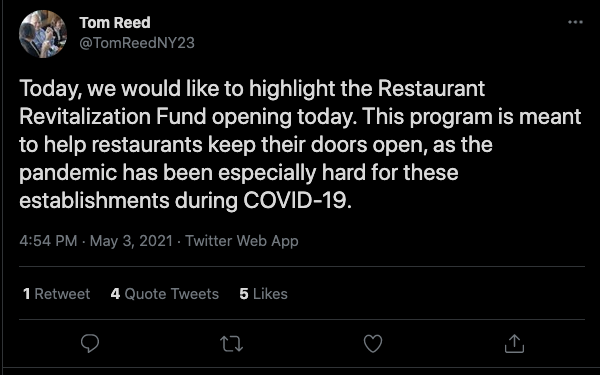
Task: Retweet using the arrows icon
Action: click(232, 344)
